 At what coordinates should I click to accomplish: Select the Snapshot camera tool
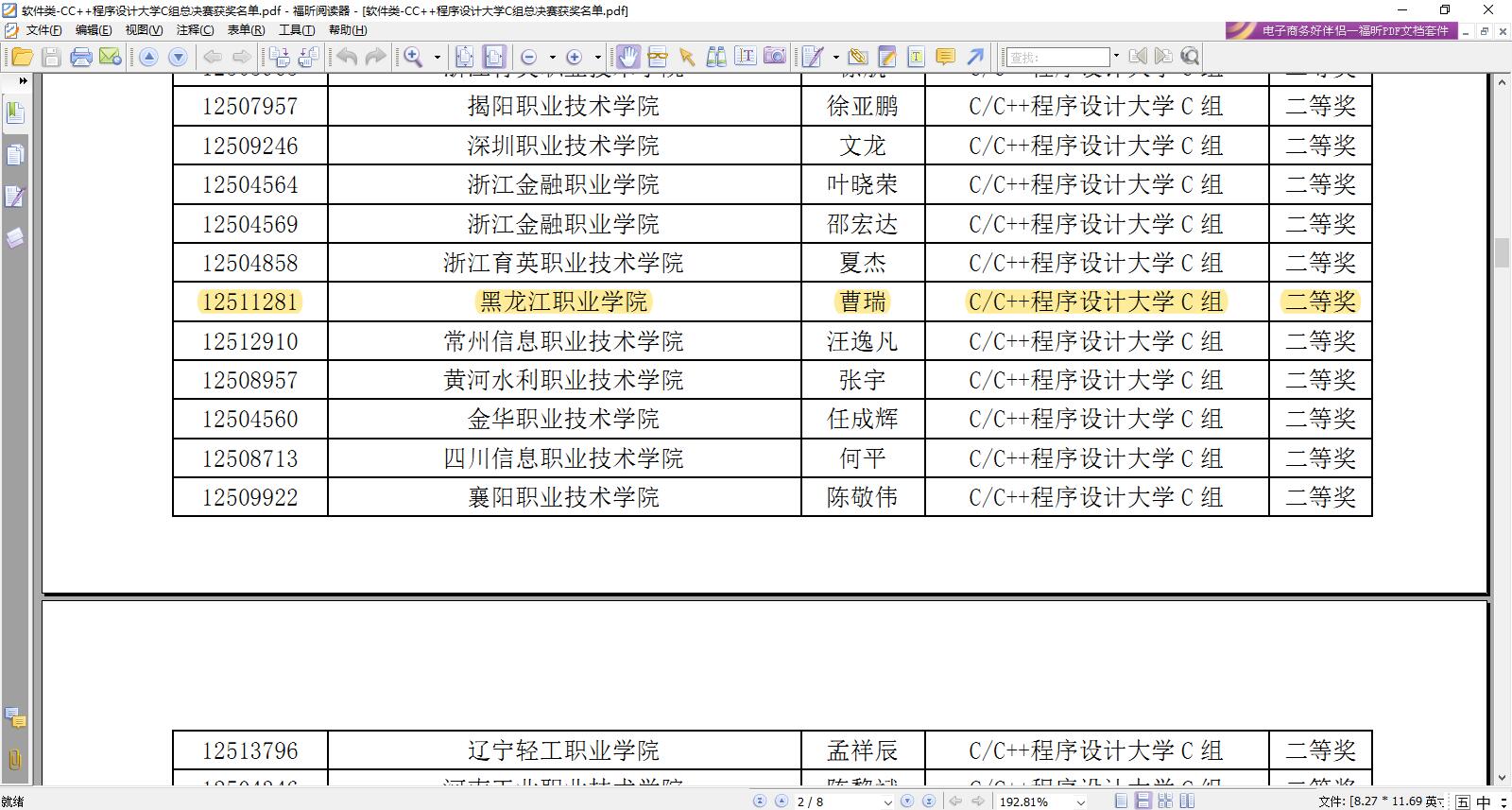(x=775, y=57)
